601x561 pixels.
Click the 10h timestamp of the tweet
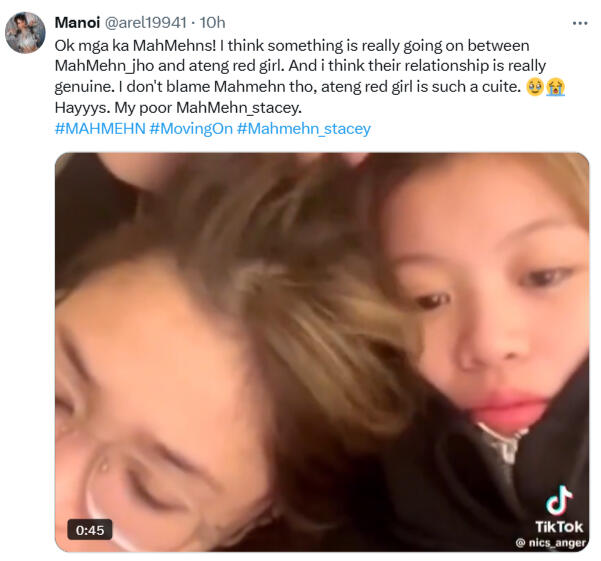(x=212, y=22)
